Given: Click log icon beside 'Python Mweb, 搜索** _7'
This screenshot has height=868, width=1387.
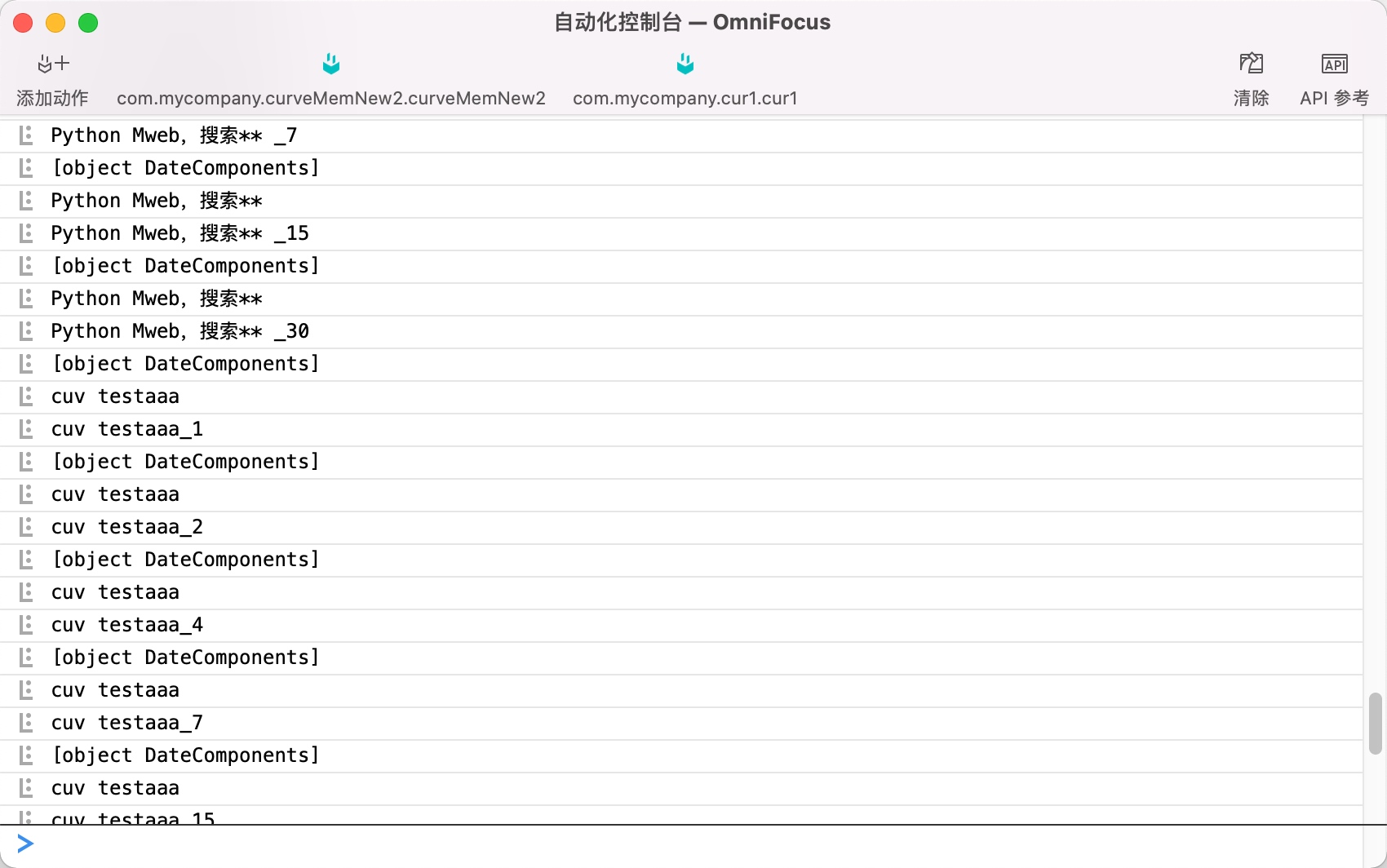Looking at the screenshot, I should click(26, 135).
